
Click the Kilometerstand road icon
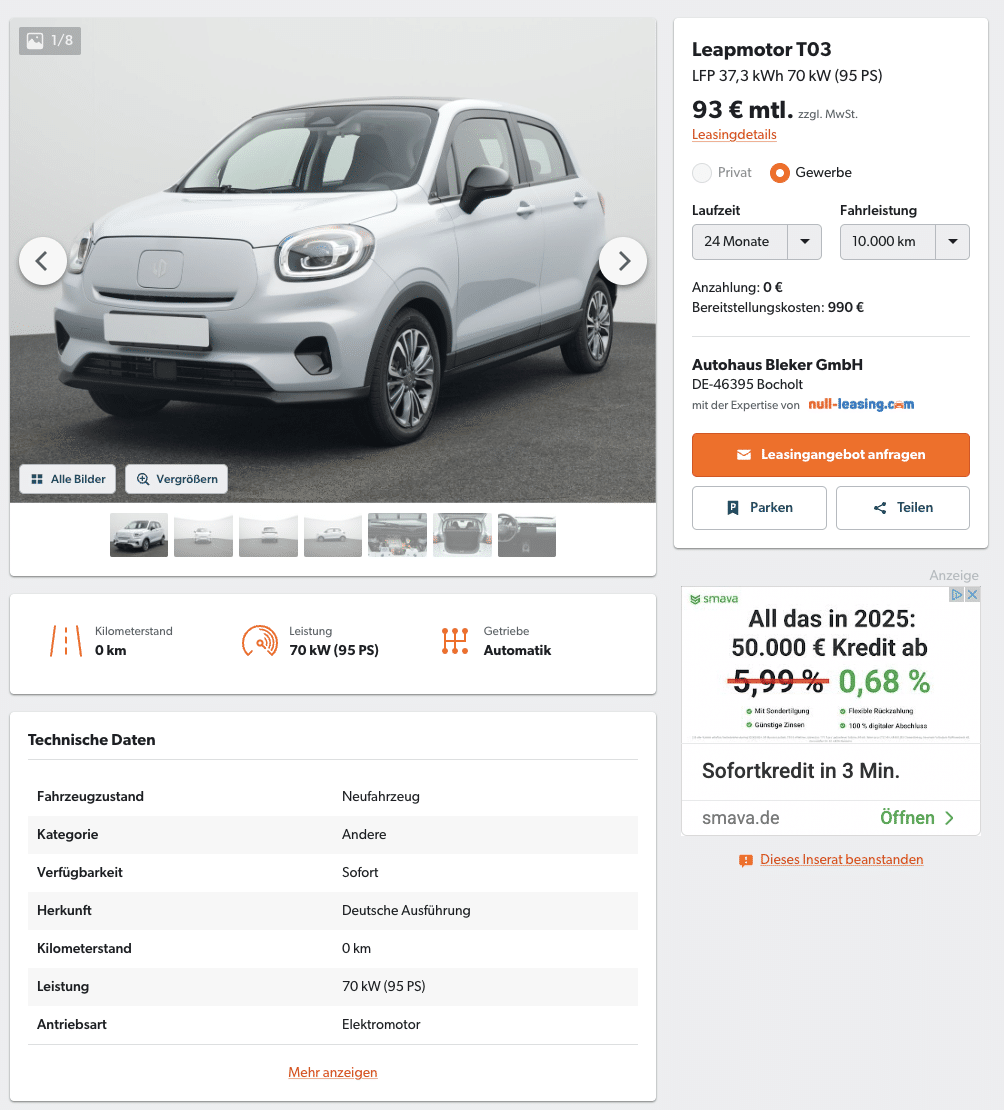coord(66,641)
